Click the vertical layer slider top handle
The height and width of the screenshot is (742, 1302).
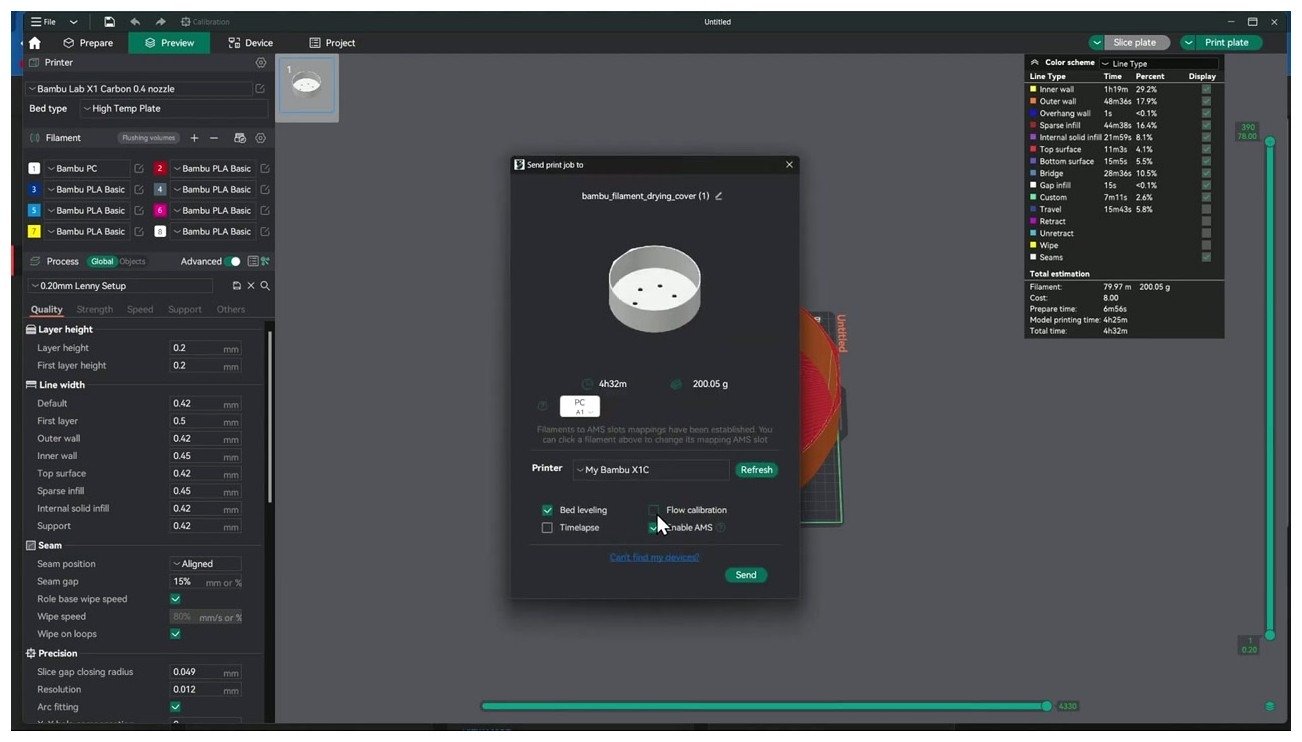click(x=1270, y=141)
